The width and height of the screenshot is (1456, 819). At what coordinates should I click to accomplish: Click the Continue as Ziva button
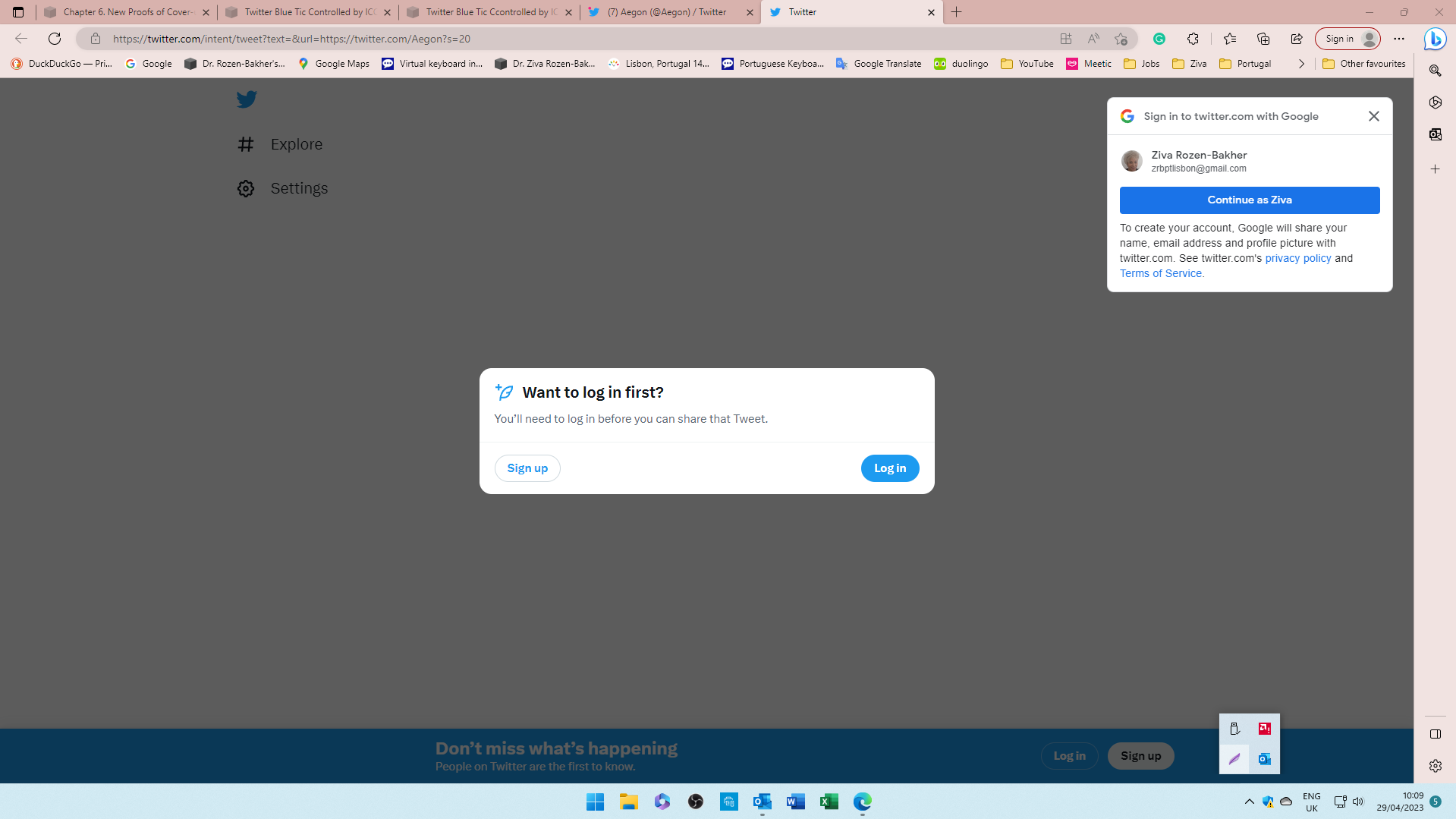coord(1249,200)
